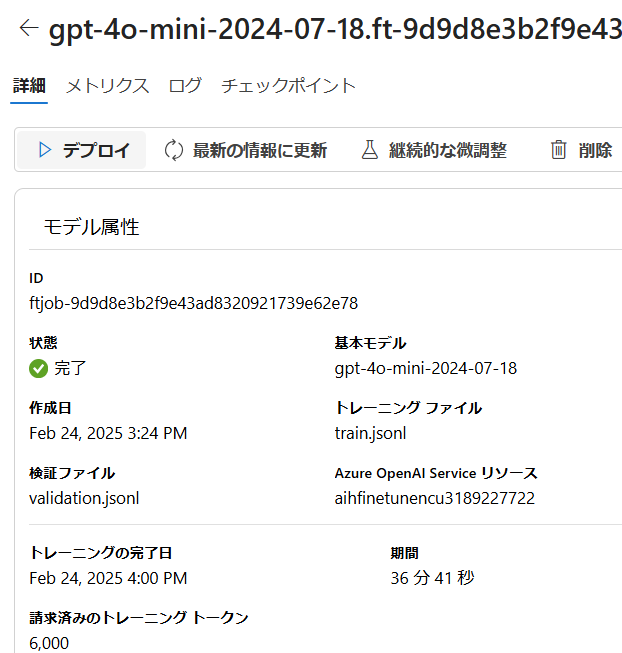Click the base model value gpt-4o-mini-2024-07-18
Screen dimensions: 622x653
click(426, 368)
